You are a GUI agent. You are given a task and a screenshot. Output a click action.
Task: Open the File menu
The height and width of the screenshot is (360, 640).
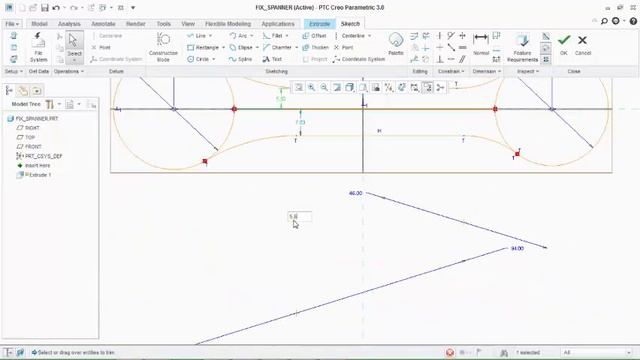tap(12, 24)
